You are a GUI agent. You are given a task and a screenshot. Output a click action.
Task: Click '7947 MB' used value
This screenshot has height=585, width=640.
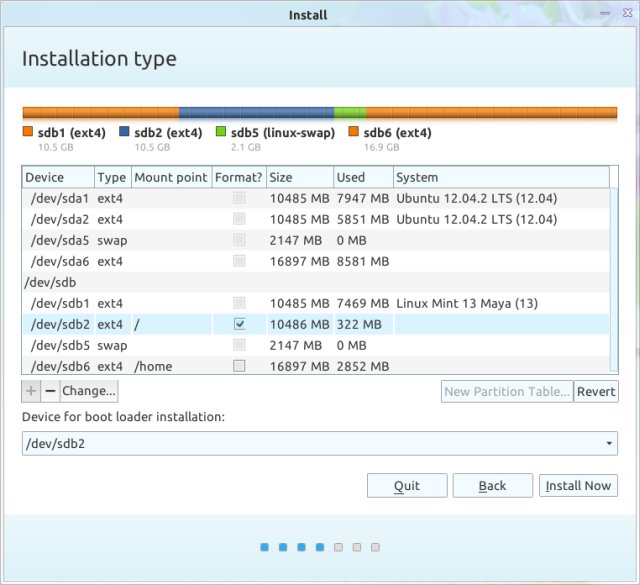363,198
